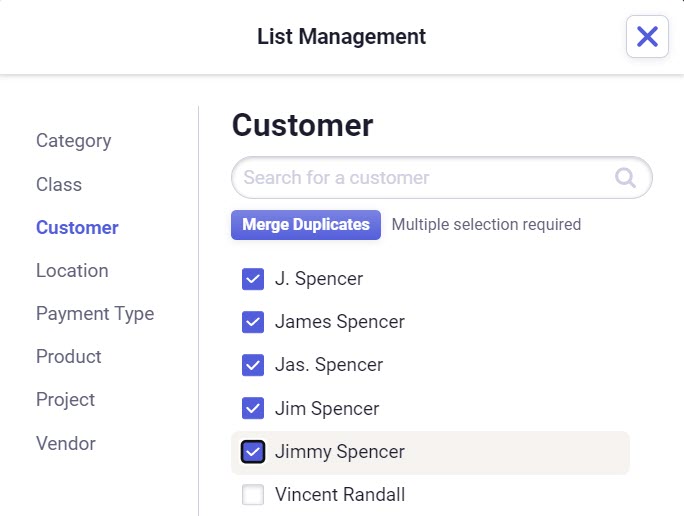Viewport: 684px width, 516px height.
Task: Close the List Management dialog
Action: (x=647, y=36)
